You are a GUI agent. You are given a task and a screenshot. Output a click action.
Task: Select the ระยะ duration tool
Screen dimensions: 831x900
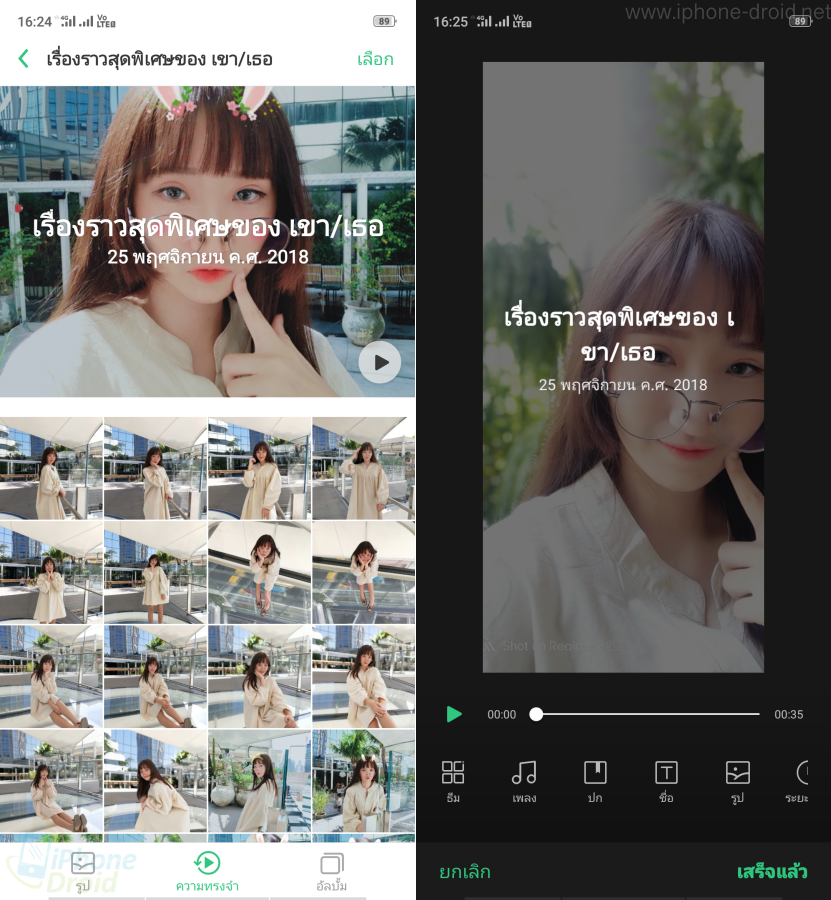[797, 781]
